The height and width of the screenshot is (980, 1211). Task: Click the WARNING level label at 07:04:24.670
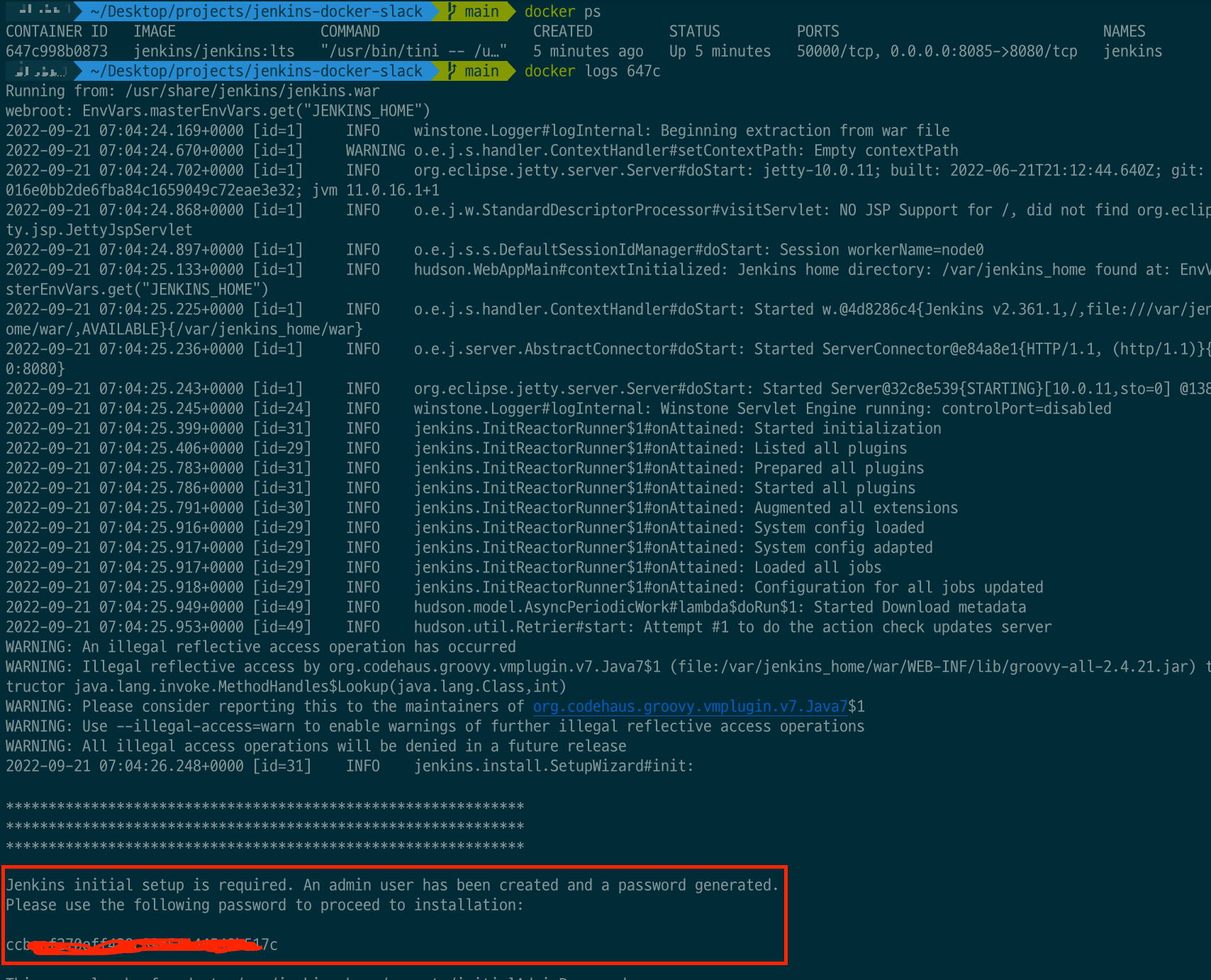click(x=376, y=150)
